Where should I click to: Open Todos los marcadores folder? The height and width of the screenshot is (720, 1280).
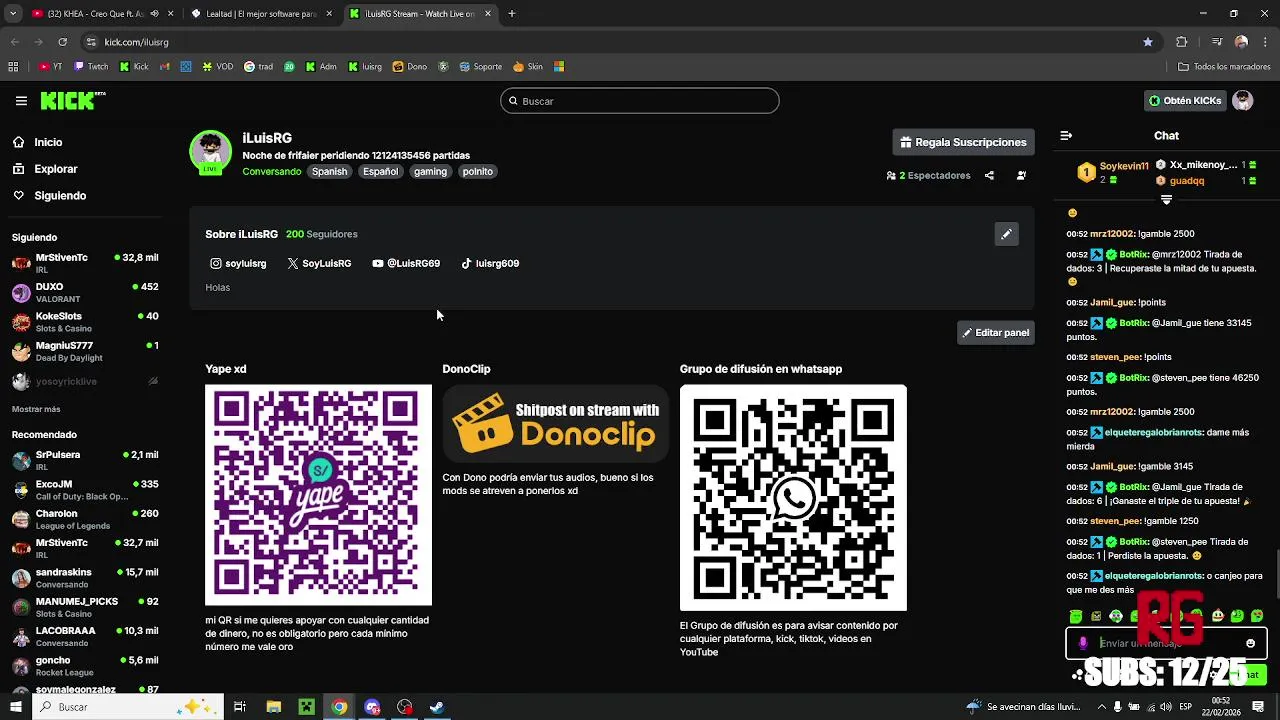click(1224, 67)
